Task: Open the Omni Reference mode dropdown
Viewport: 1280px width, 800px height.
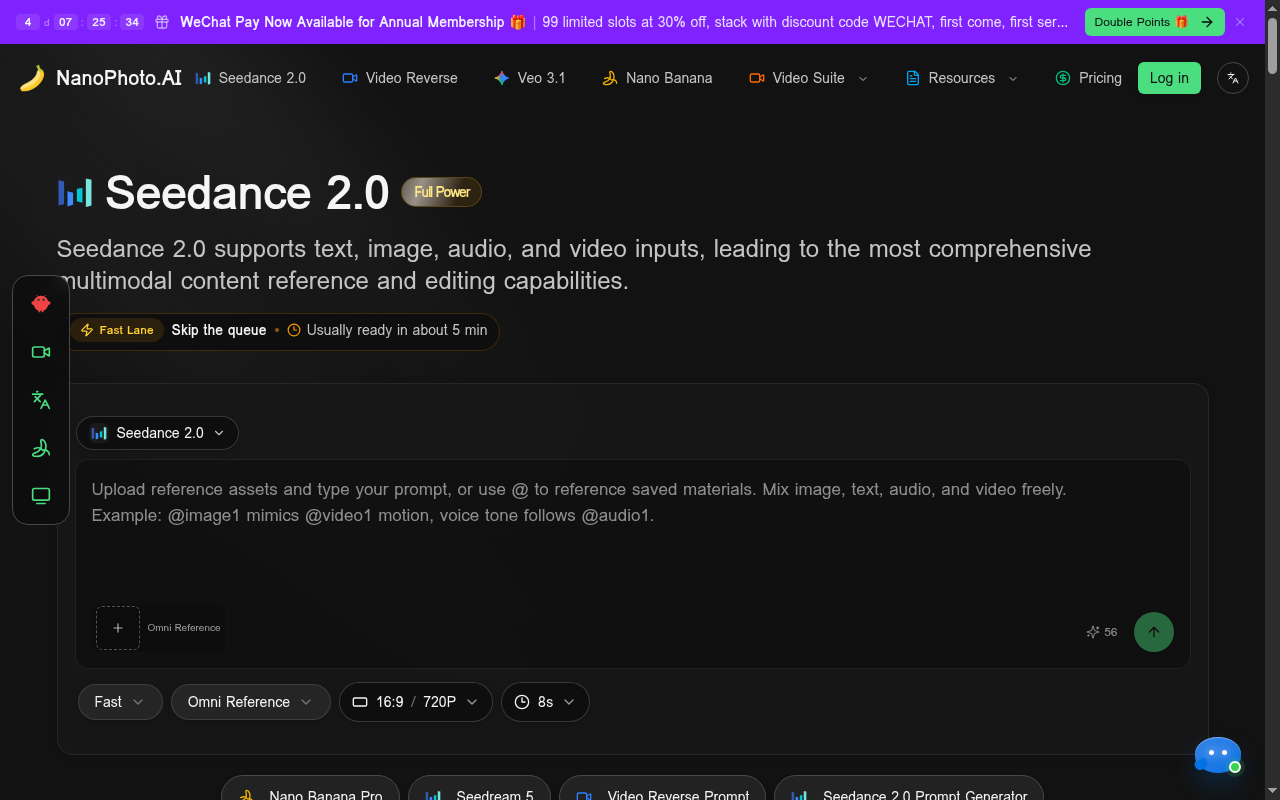Action: 251,702
